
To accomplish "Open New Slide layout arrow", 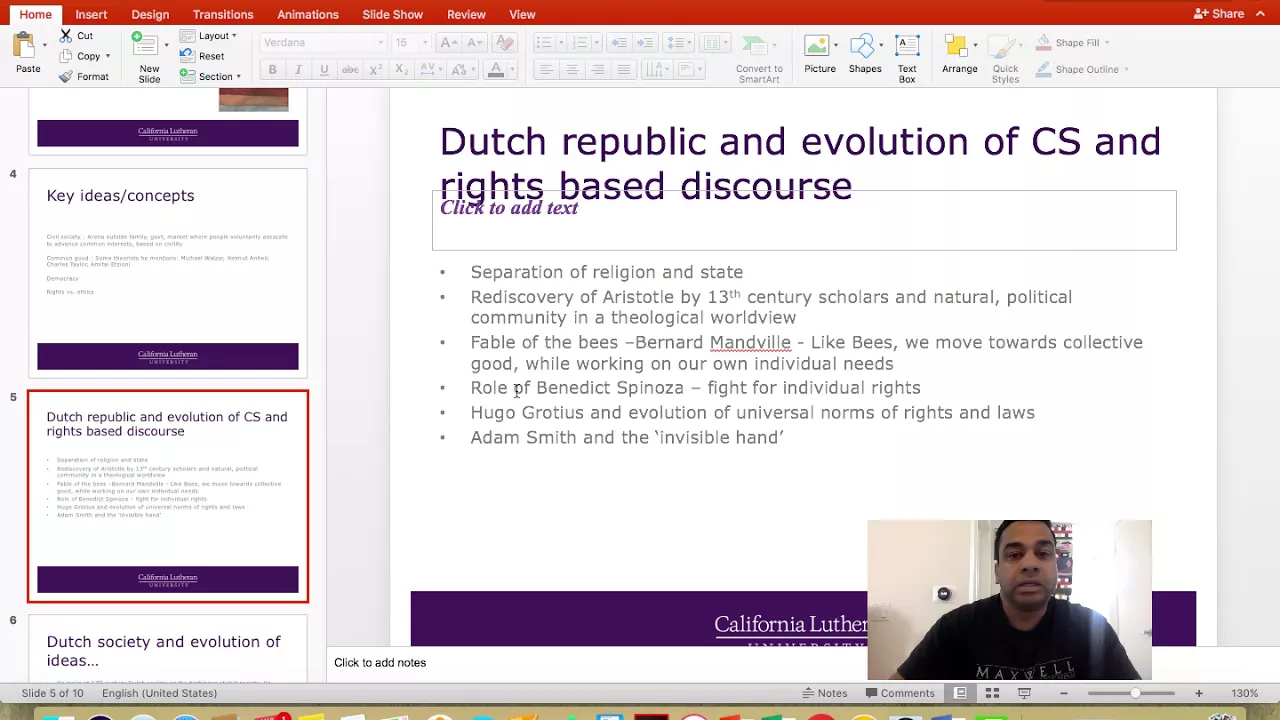I will click(x=166, y=46).
